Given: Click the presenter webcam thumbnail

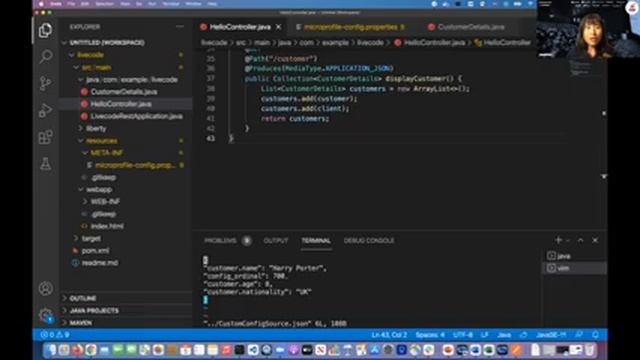Looking at the screenshot, I should [588, 29].
